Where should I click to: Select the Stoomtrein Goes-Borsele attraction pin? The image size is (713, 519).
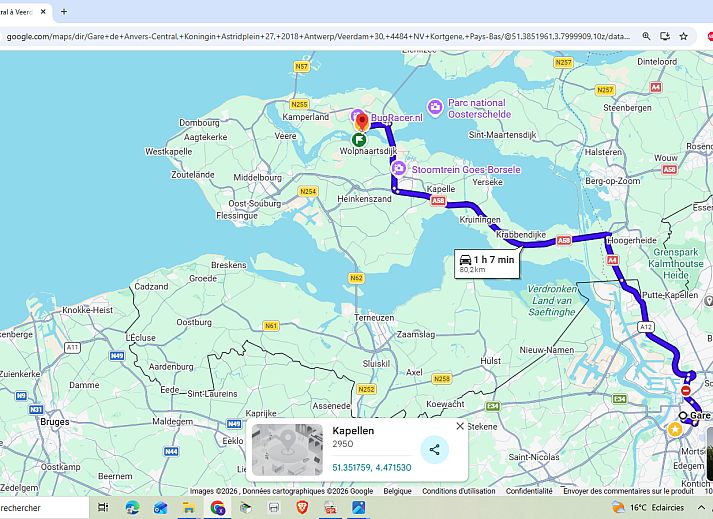(x=399, y=170)
